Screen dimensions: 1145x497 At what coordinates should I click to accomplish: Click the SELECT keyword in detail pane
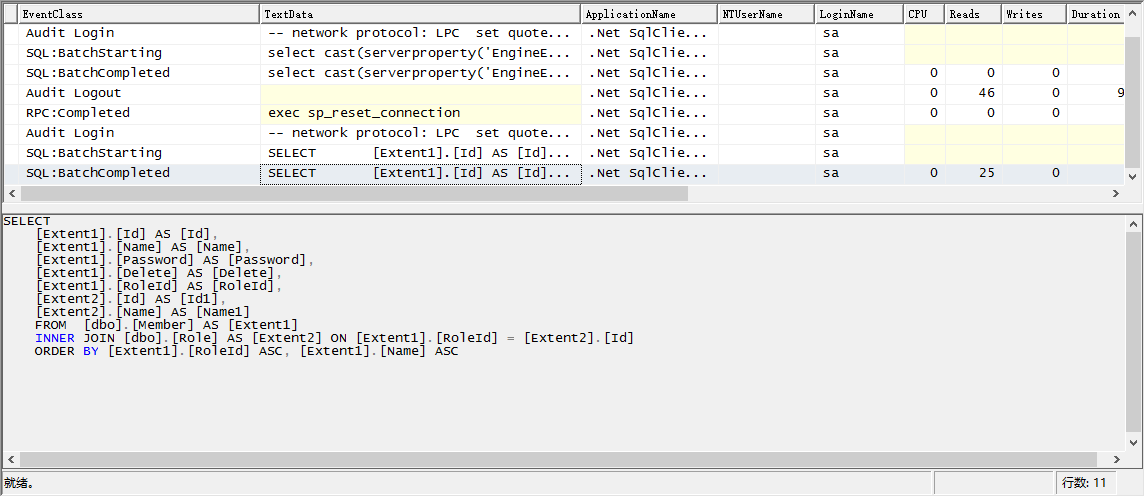(x=27, y=221)
